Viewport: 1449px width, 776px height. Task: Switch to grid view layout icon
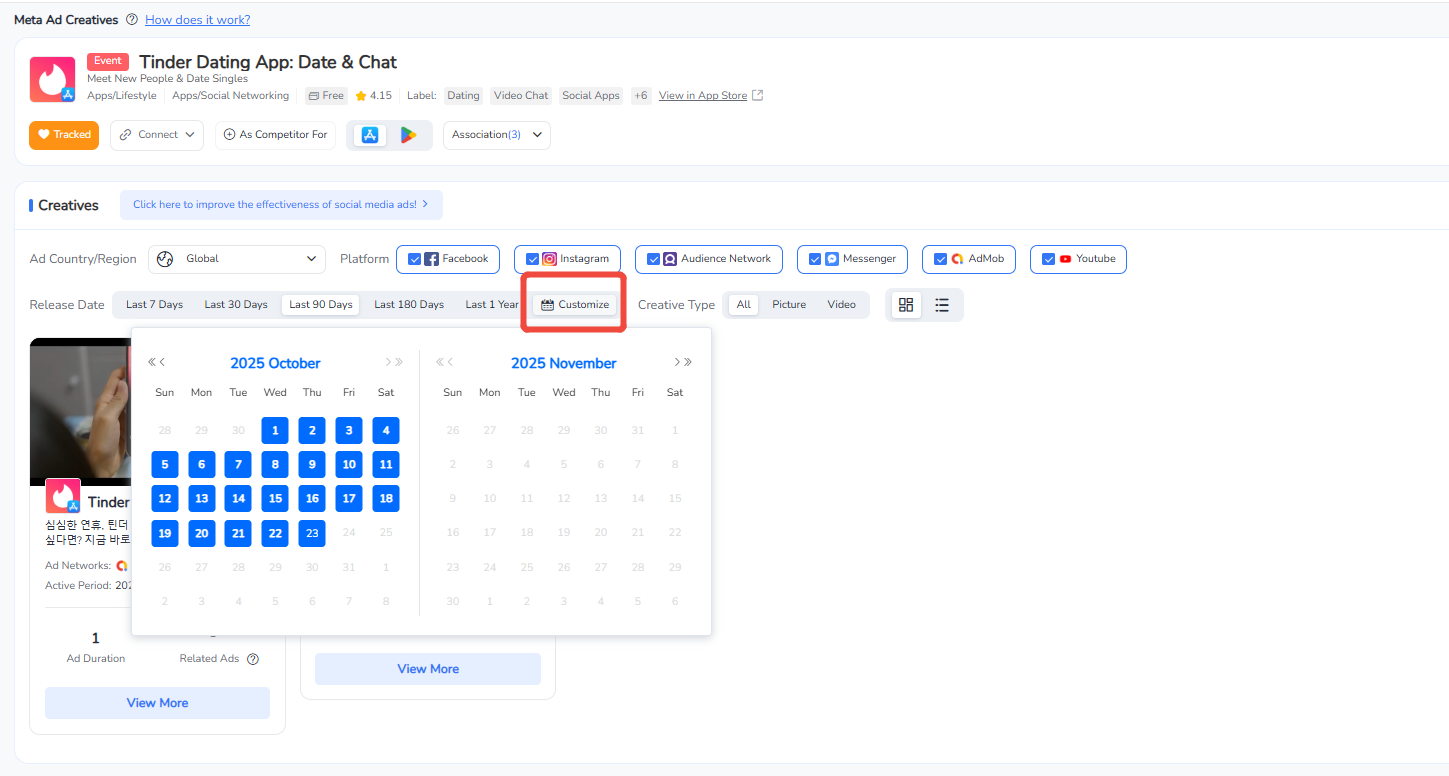click(x=906, y=305)
